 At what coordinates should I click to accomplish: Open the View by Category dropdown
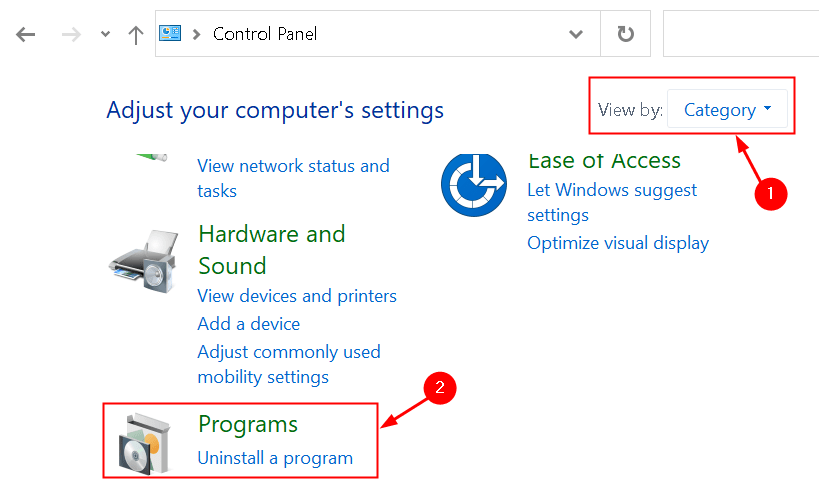pyautogui.click(x=727, y=109)
